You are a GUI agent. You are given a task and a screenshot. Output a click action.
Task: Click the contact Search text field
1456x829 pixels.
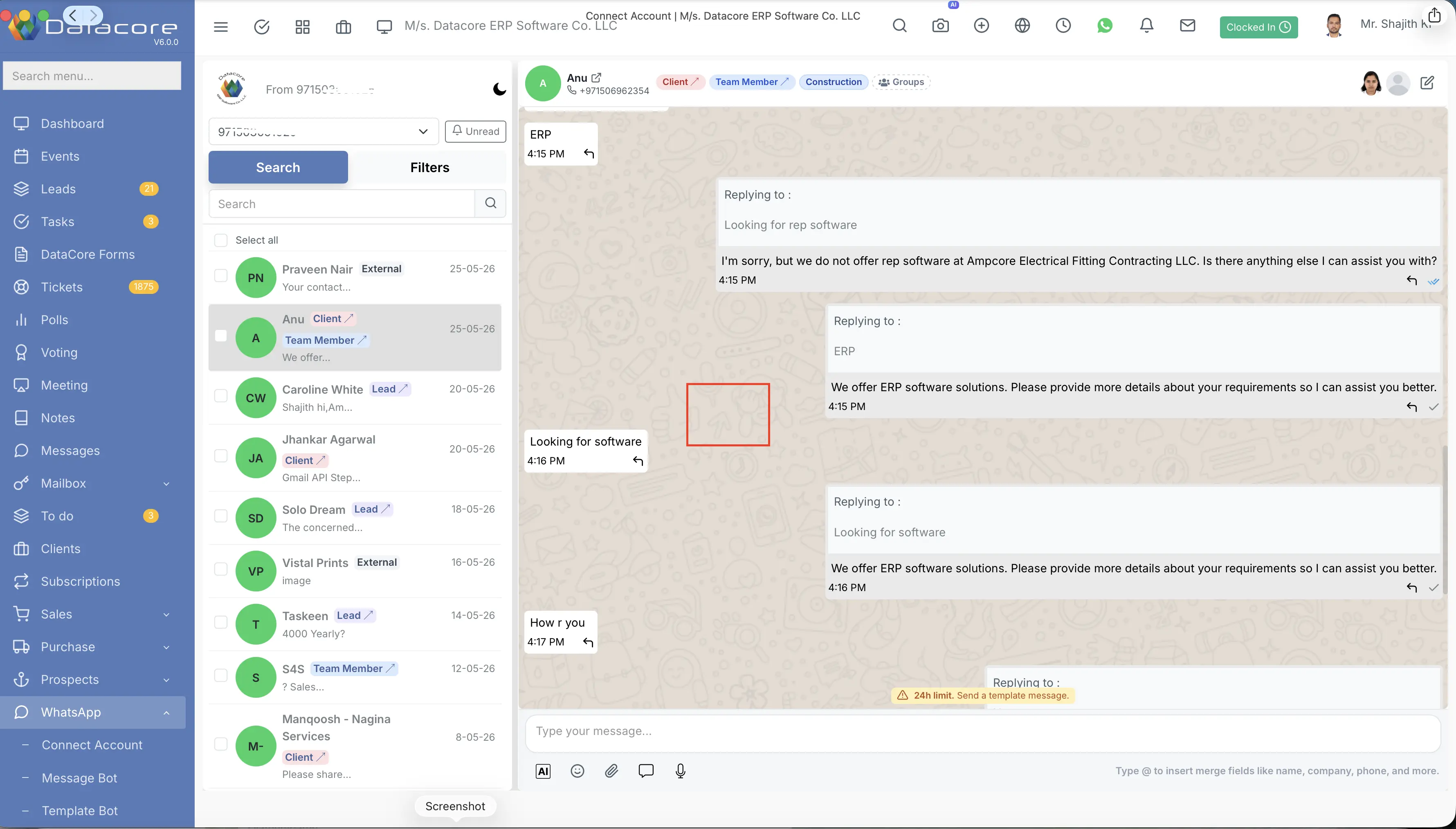click(x=342, y=204)
